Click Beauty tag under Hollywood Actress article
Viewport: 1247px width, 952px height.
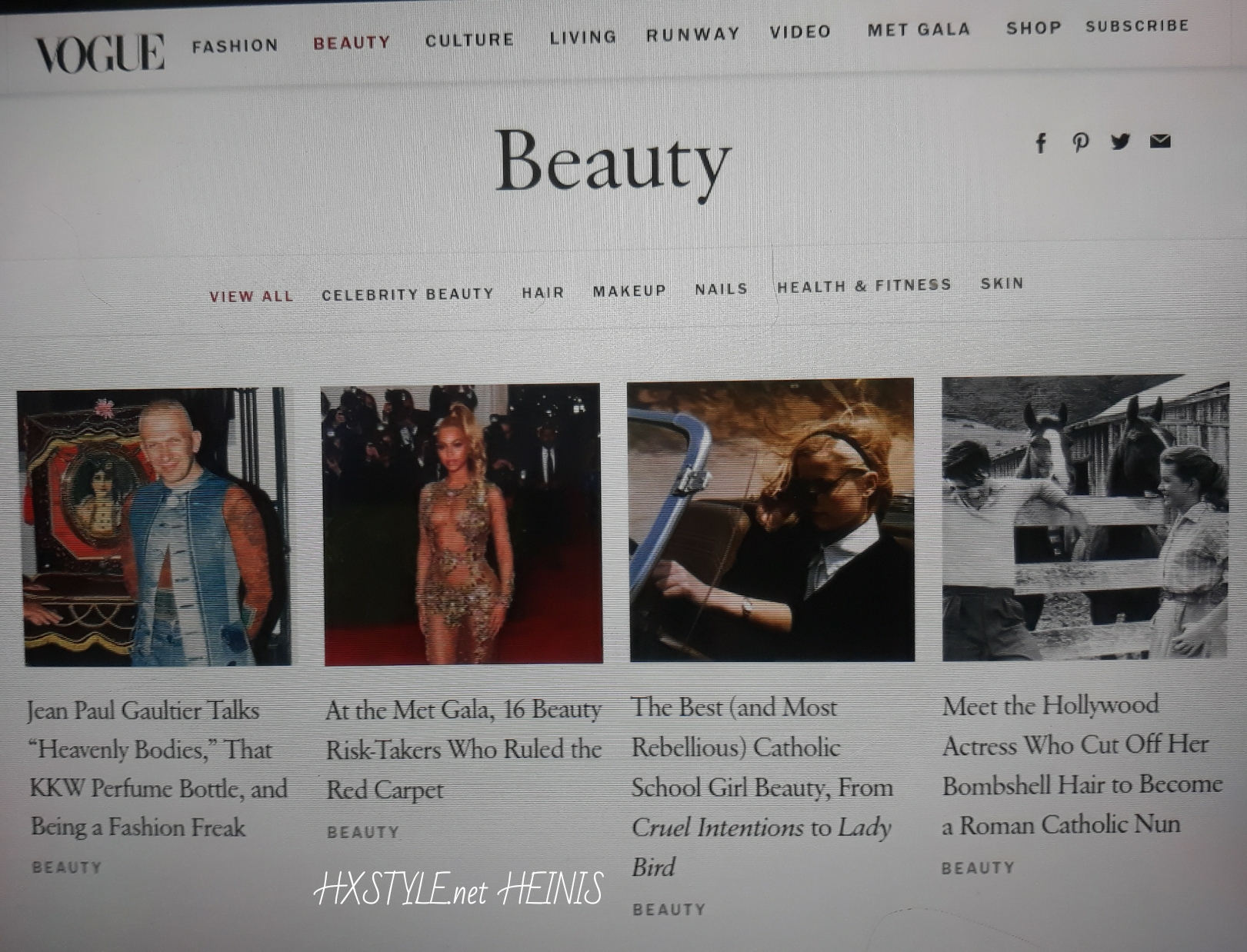click(979, 868)
